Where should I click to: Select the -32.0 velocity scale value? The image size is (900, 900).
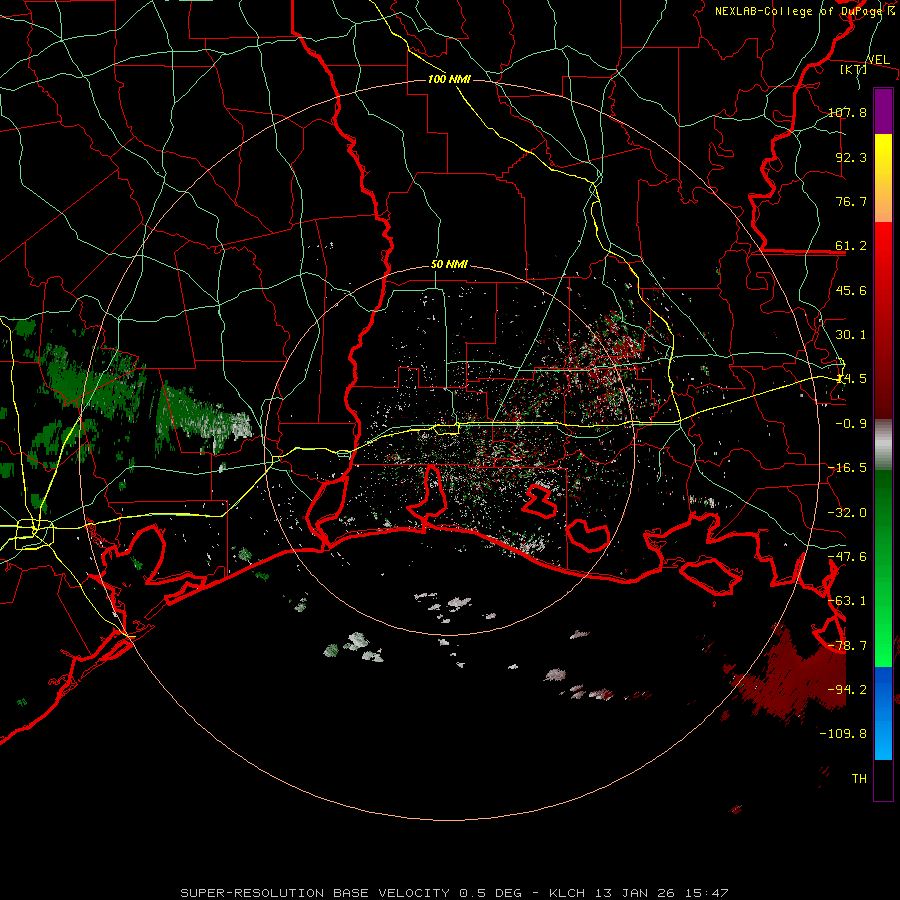[x=847, y=513]
